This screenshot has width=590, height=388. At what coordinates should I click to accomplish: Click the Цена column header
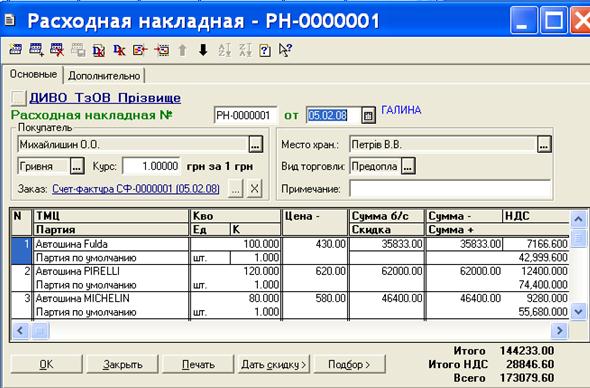315,222
